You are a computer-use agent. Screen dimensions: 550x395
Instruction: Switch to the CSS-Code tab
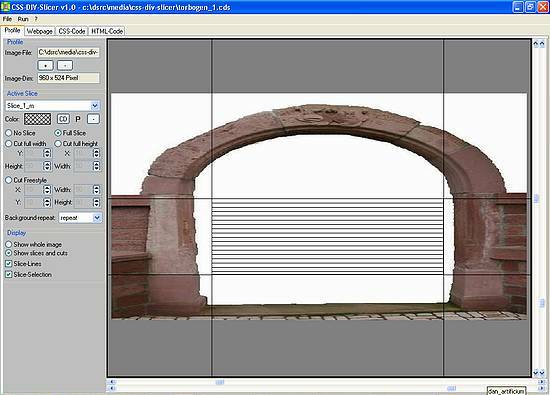[x=72, y=31]
